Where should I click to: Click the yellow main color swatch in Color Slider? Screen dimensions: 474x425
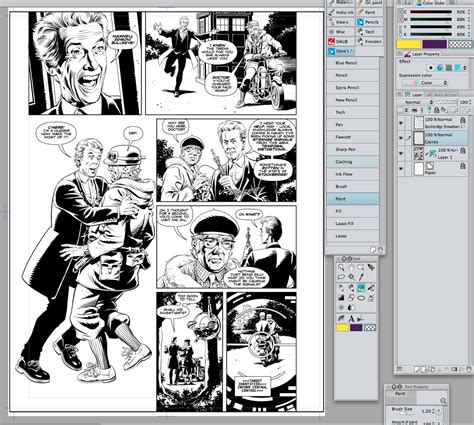408,44
